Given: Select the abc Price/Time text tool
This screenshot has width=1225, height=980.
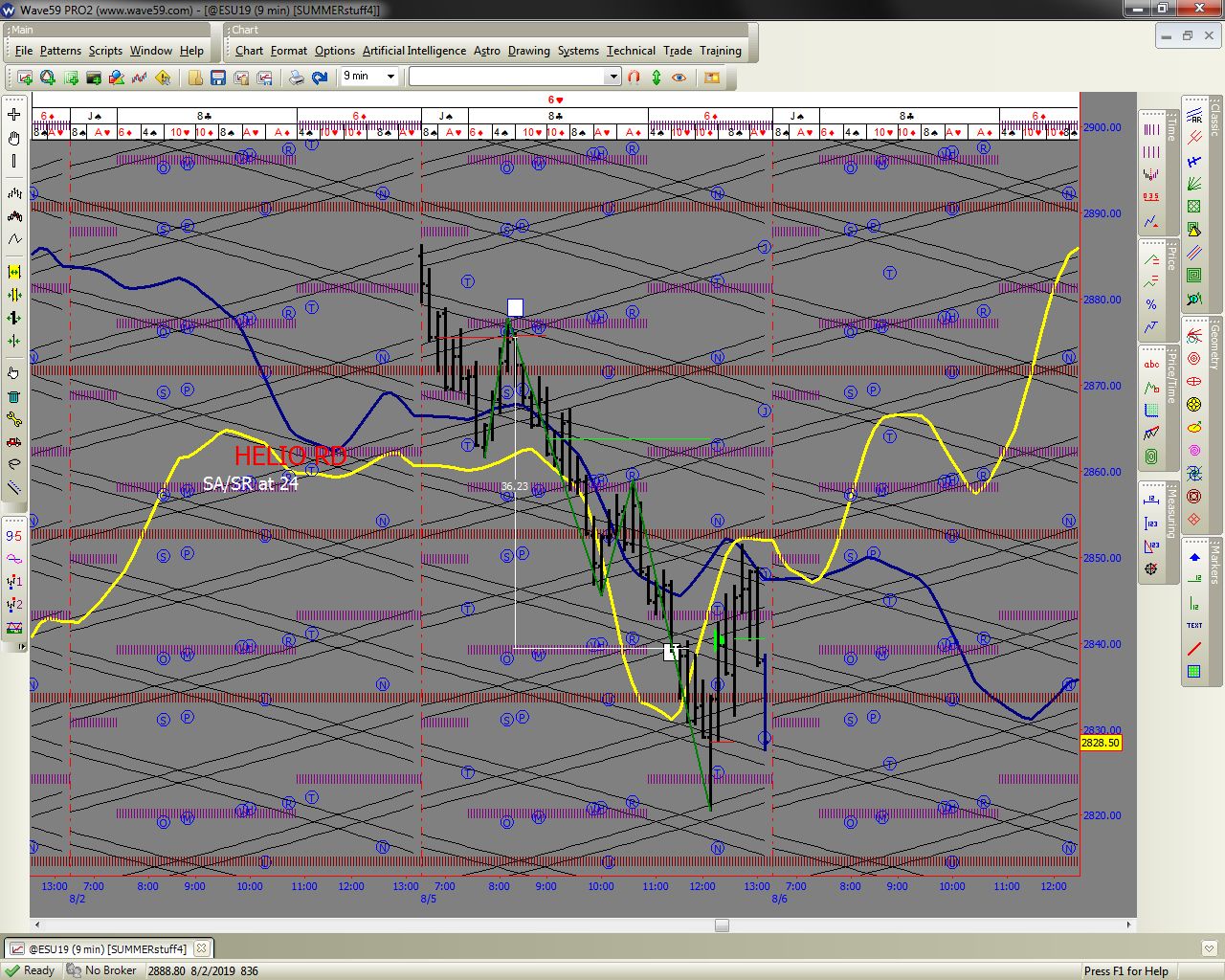Looking at the screenshot, I should pyautogui.click(x=1151, y=365).
